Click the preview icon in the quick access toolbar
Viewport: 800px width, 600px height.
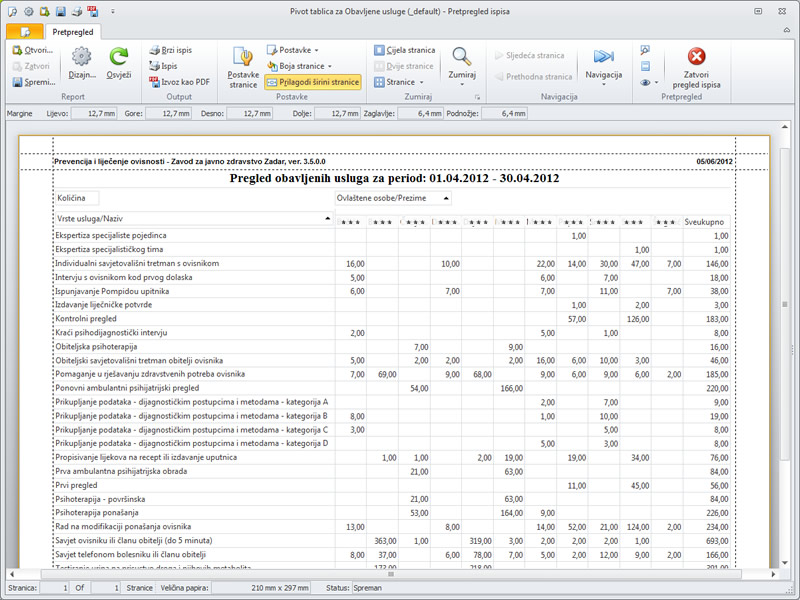12,11
